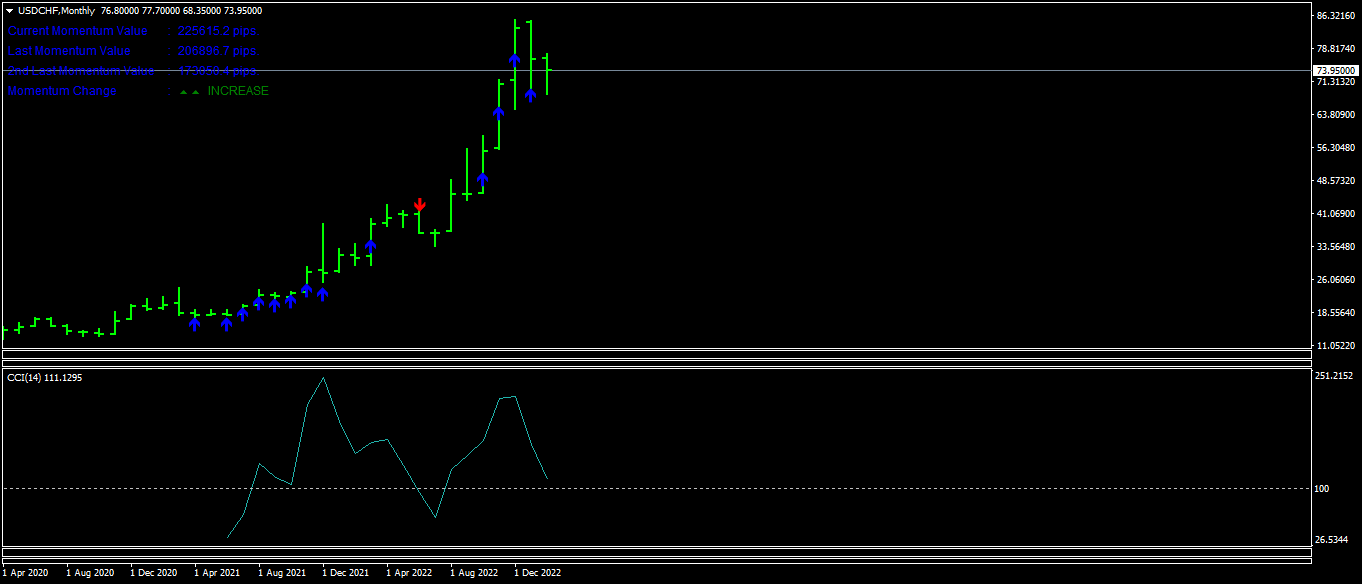Click the 251.2152 CCI scale value
The width and height of the screenshot is (1362, 584).
click(x=1335, y=376)
